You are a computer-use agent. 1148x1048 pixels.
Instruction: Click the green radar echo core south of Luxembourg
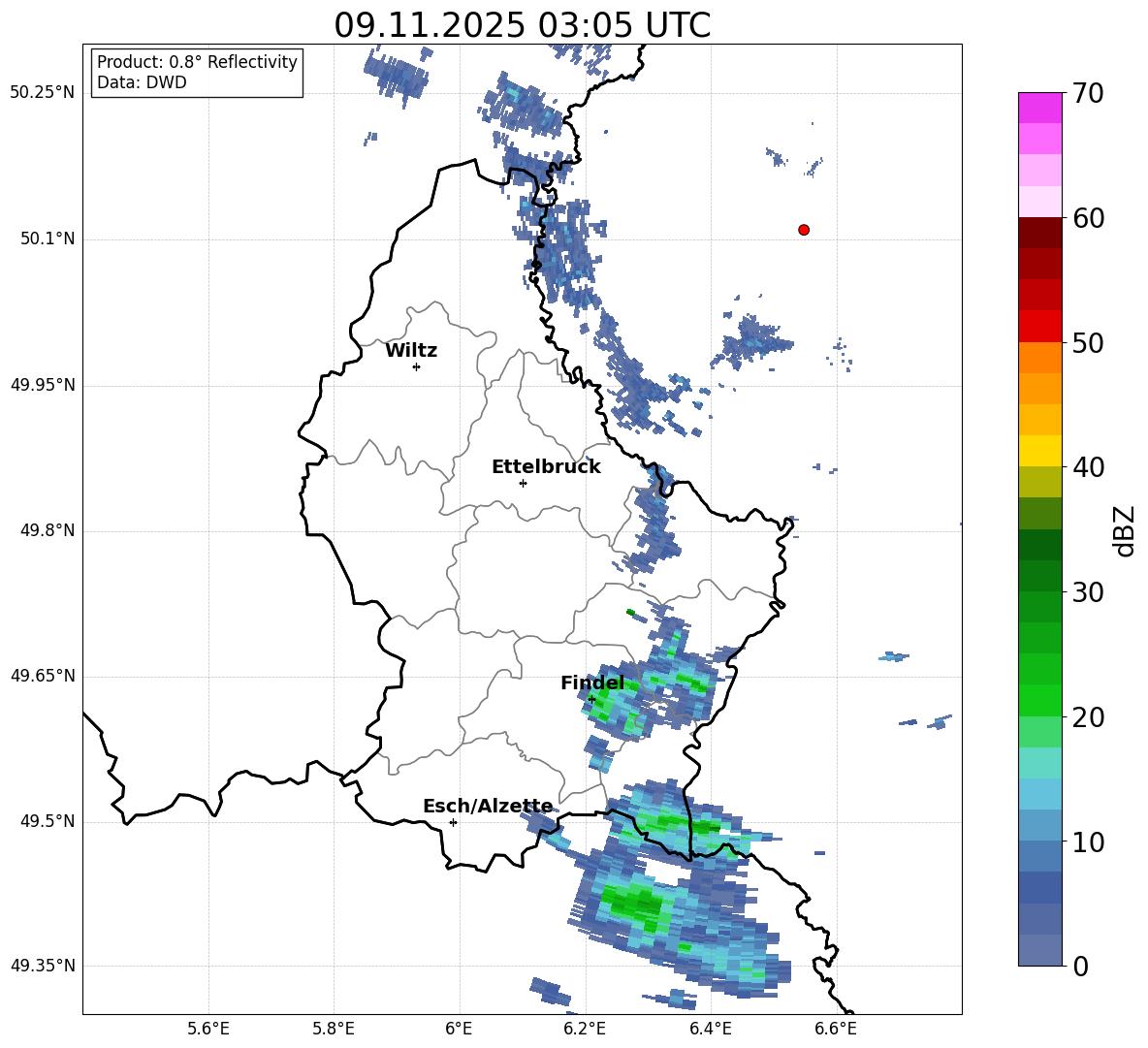[x=633, y=904]
